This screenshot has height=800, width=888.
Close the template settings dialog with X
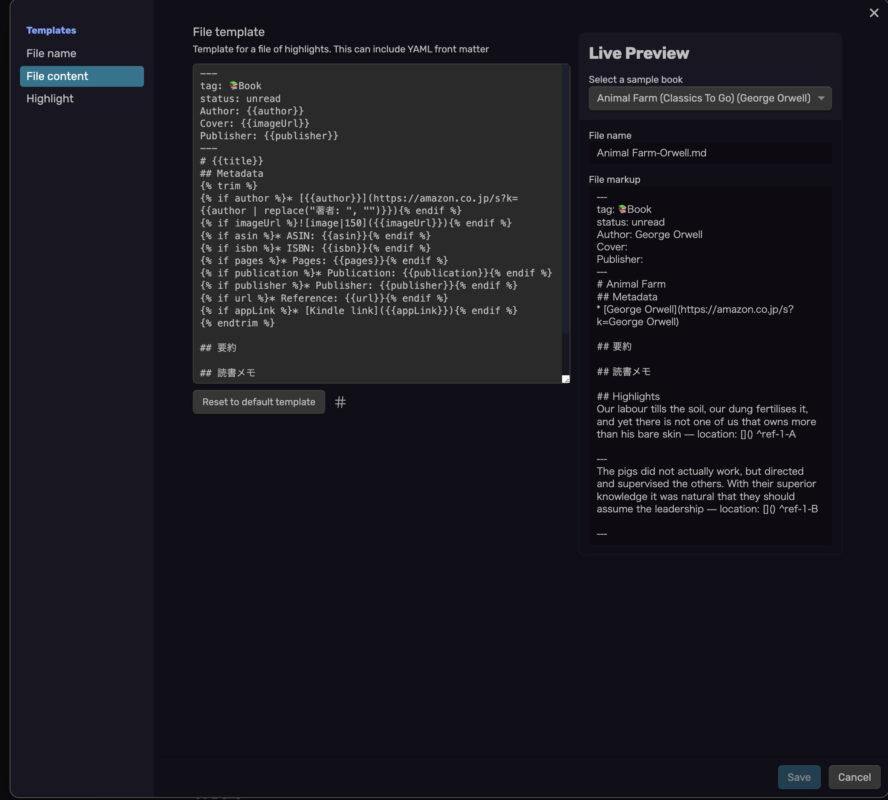click(x=874, y=12)
